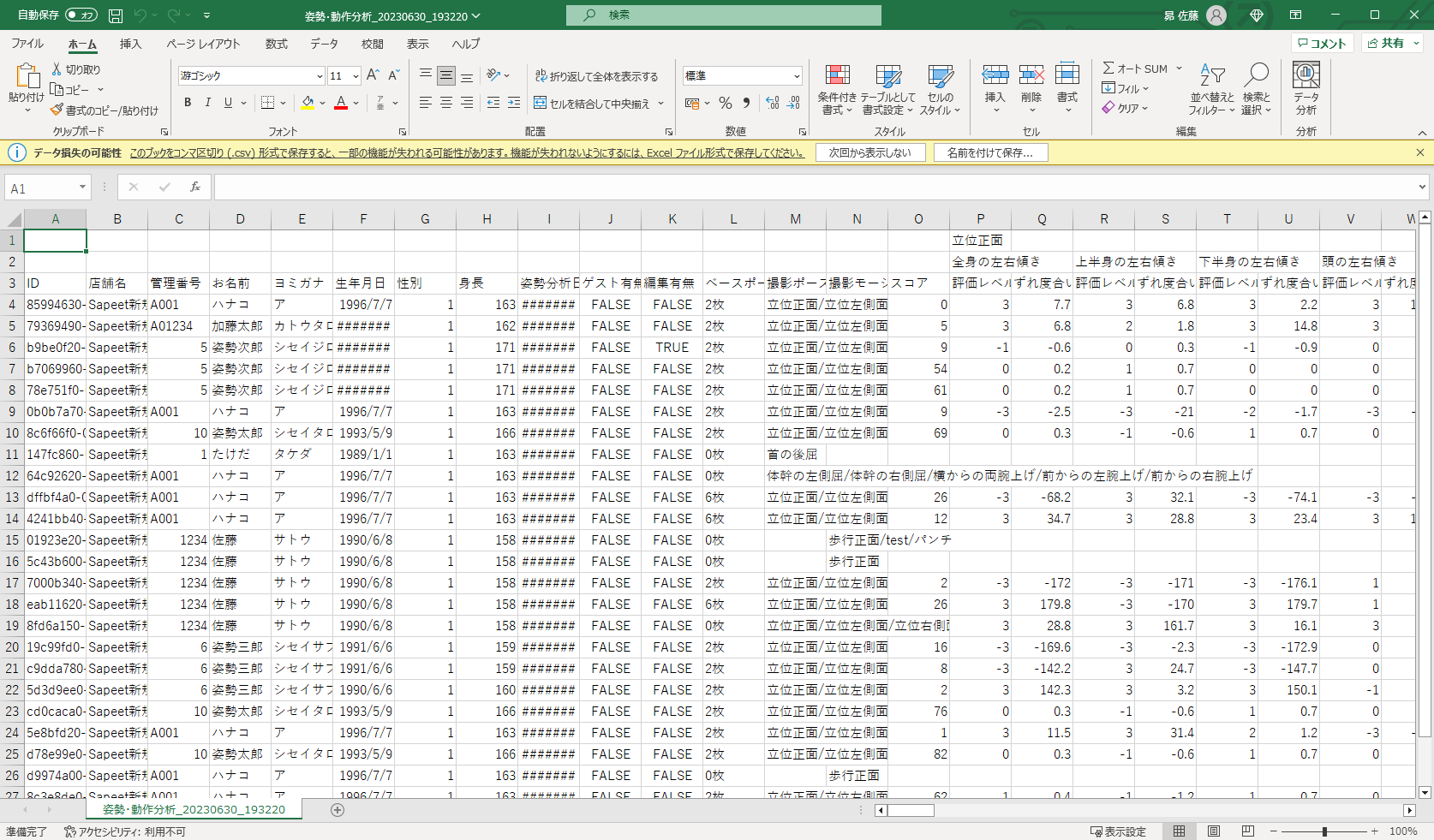Screen dimensions: 1434x840
Task: Click the increase font size icon
Action: [373, 75]
